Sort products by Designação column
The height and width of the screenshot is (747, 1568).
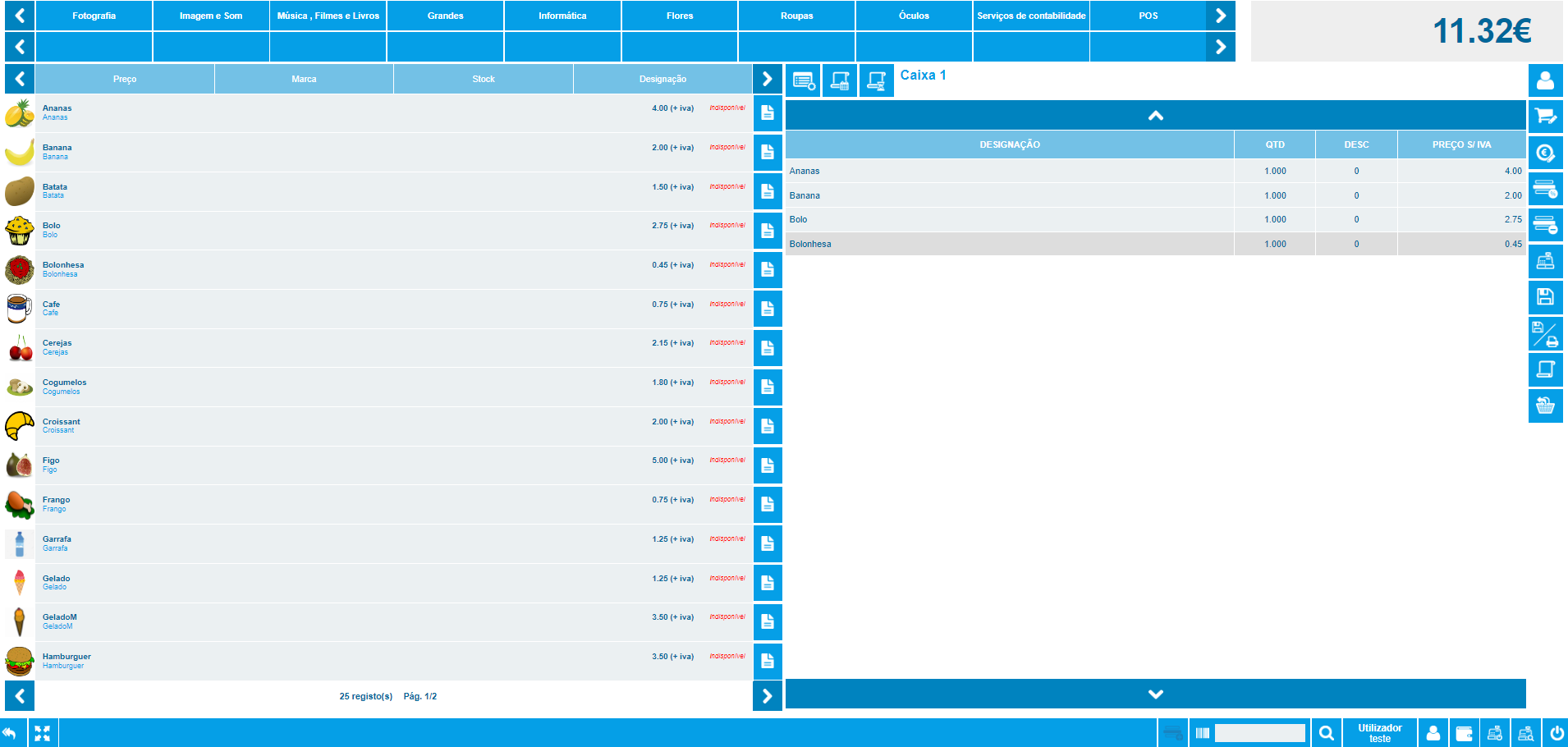click(663, 79)
